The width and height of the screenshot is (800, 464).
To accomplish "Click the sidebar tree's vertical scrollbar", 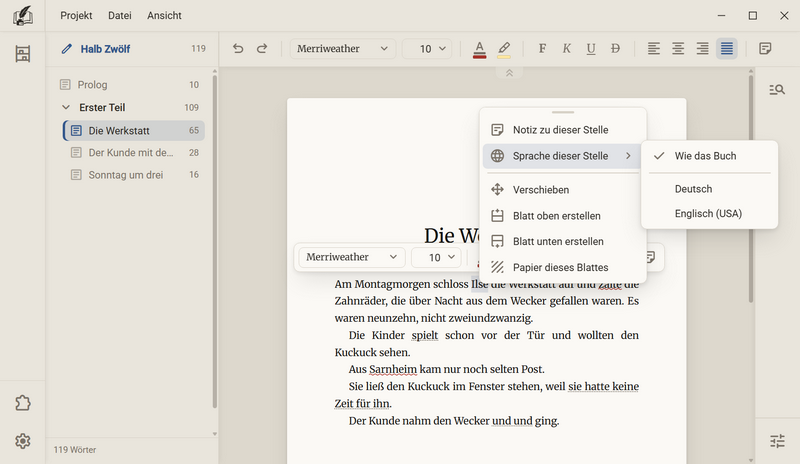I will [x=215, y=241].
